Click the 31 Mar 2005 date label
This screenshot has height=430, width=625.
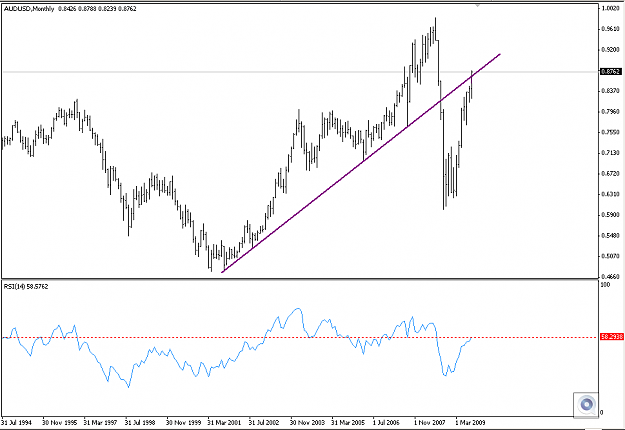click(348, 422)
